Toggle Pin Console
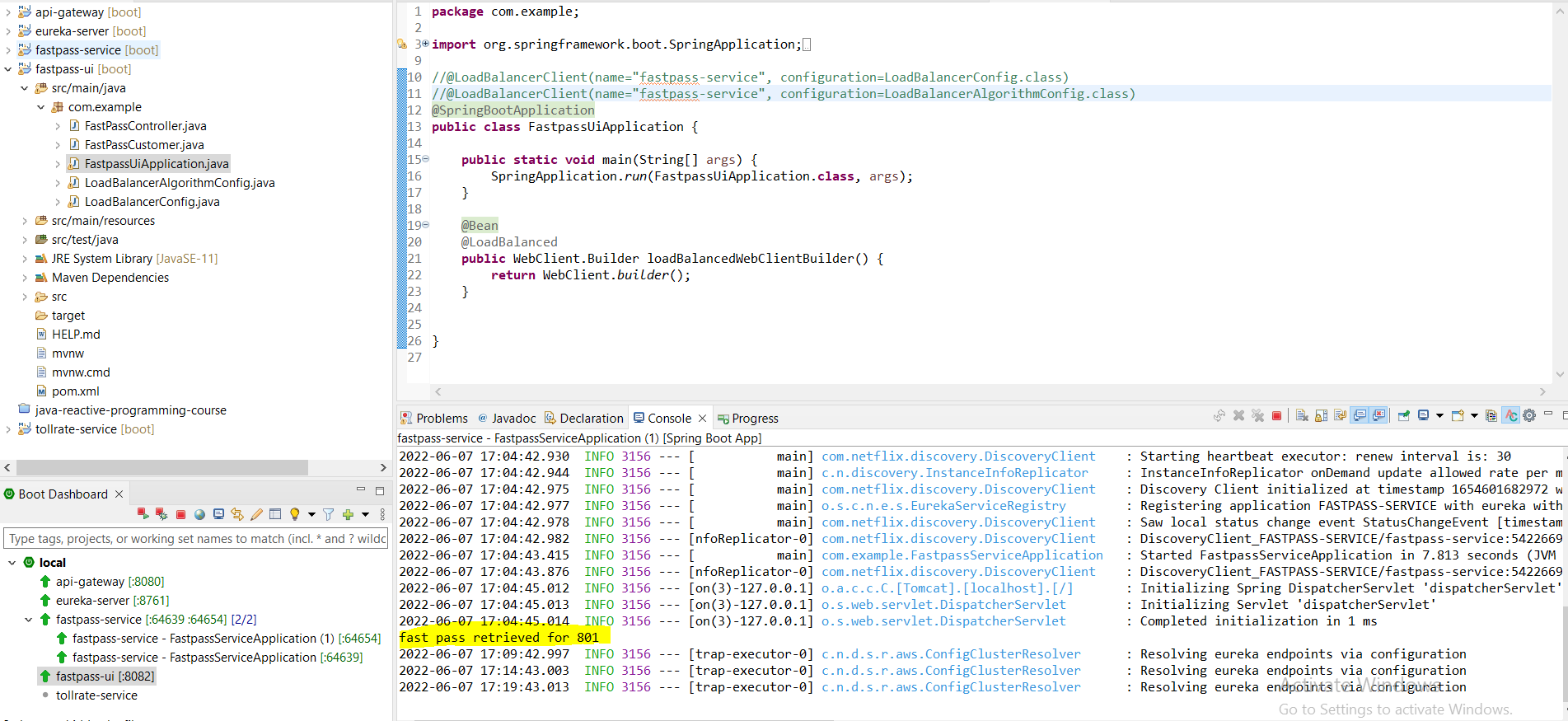Viewport: 1568px width, 721px height. pyautogui.click(x=1404, y=416)
